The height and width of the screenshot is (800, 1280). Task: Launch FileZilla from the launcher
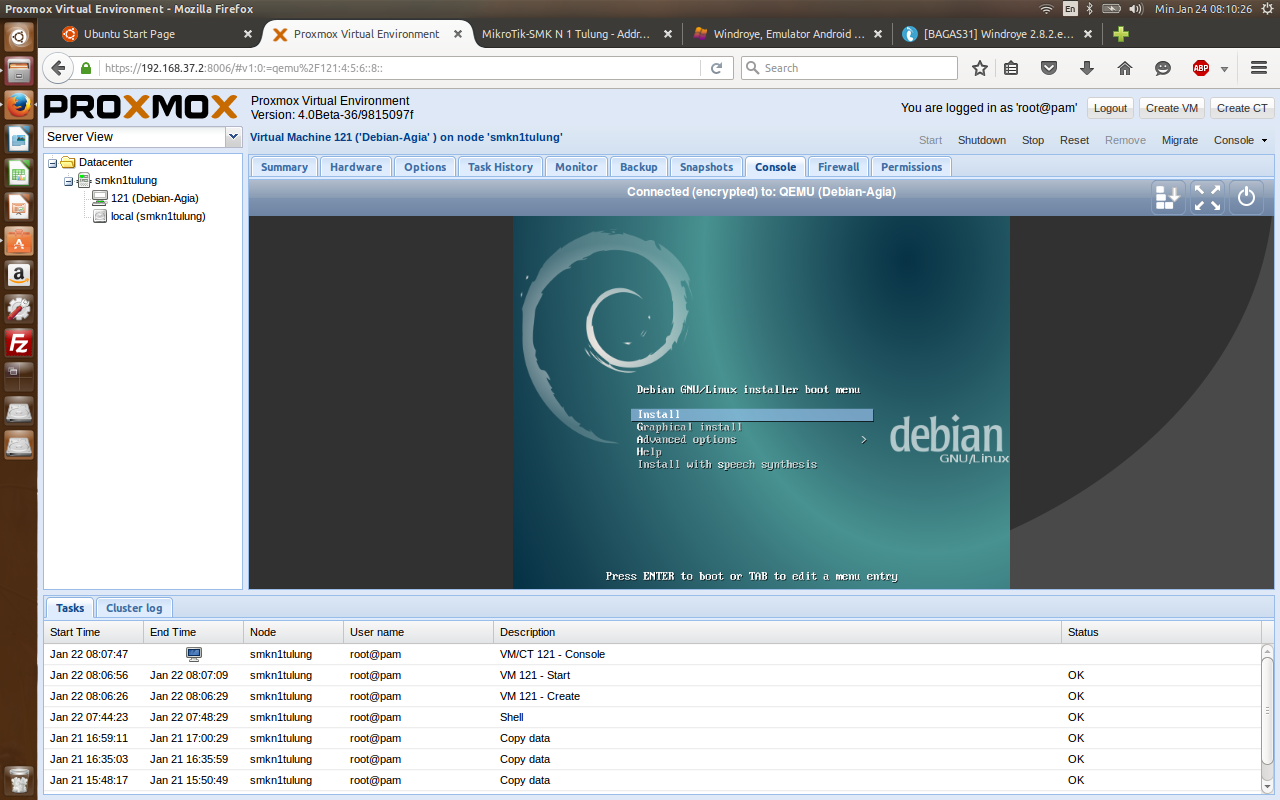tap(19, 343)
